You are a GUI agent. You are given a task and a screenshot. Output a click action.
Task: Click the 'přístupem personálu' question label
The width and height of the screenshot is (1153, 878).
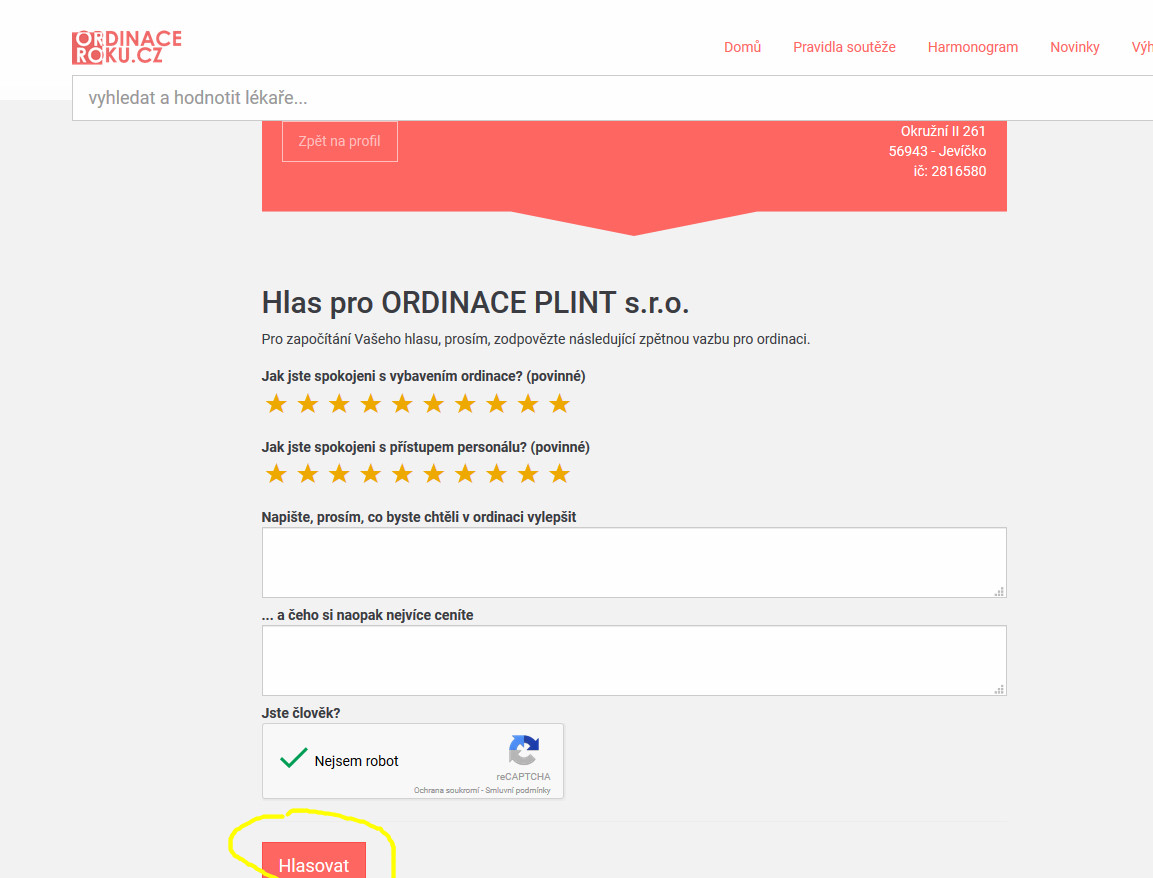click(x=426, y=447)
